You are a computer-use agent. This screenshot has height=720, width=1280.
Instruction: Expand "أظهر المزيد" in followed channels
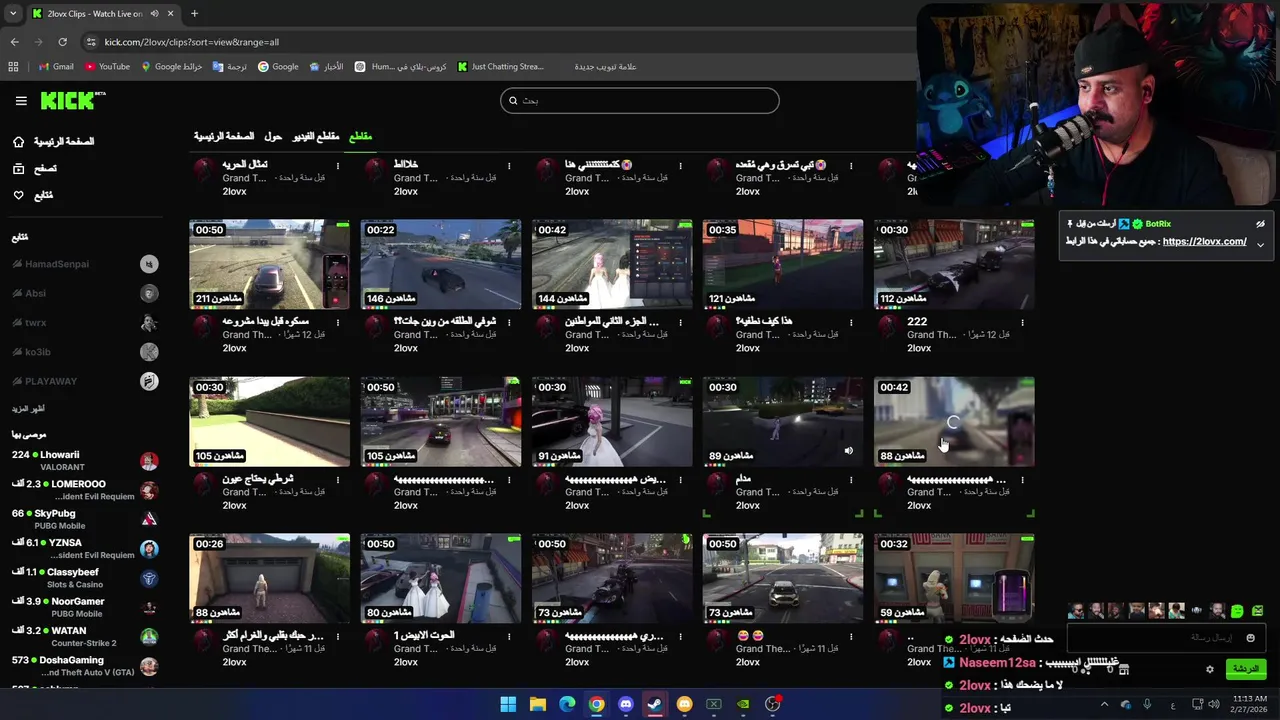coord(29,409)
